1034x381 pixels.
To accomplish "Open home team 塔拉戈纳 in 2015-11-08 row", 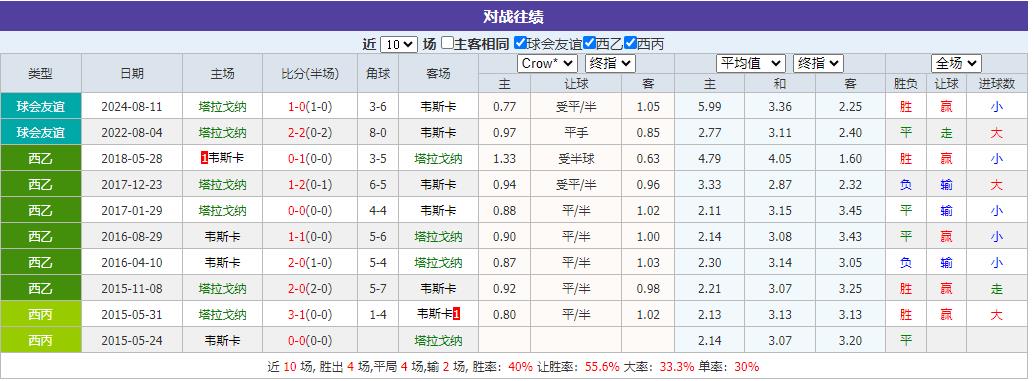I will tap(222, 289).
